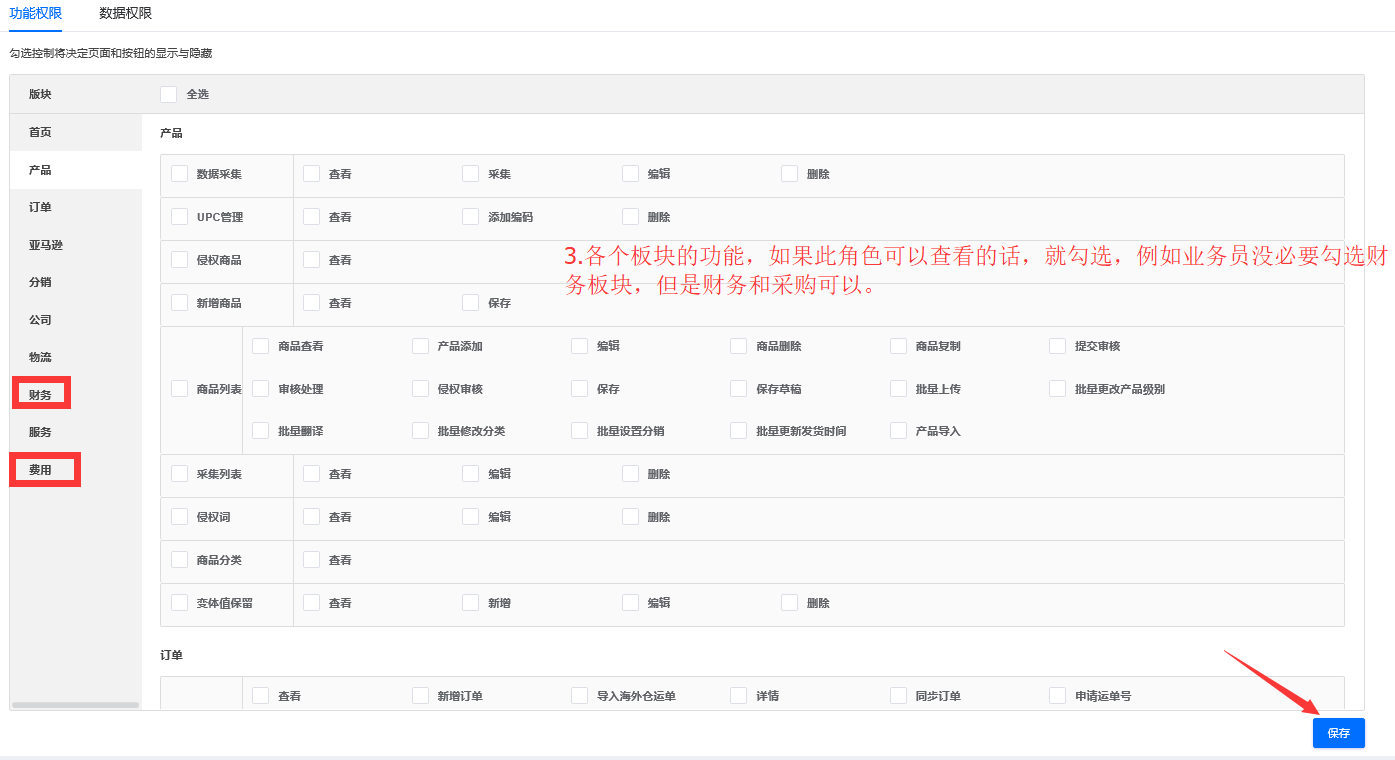Open the 亚马逊 sidebar section
This screenshot has width=1395, height=760.
tap(45, 245)
